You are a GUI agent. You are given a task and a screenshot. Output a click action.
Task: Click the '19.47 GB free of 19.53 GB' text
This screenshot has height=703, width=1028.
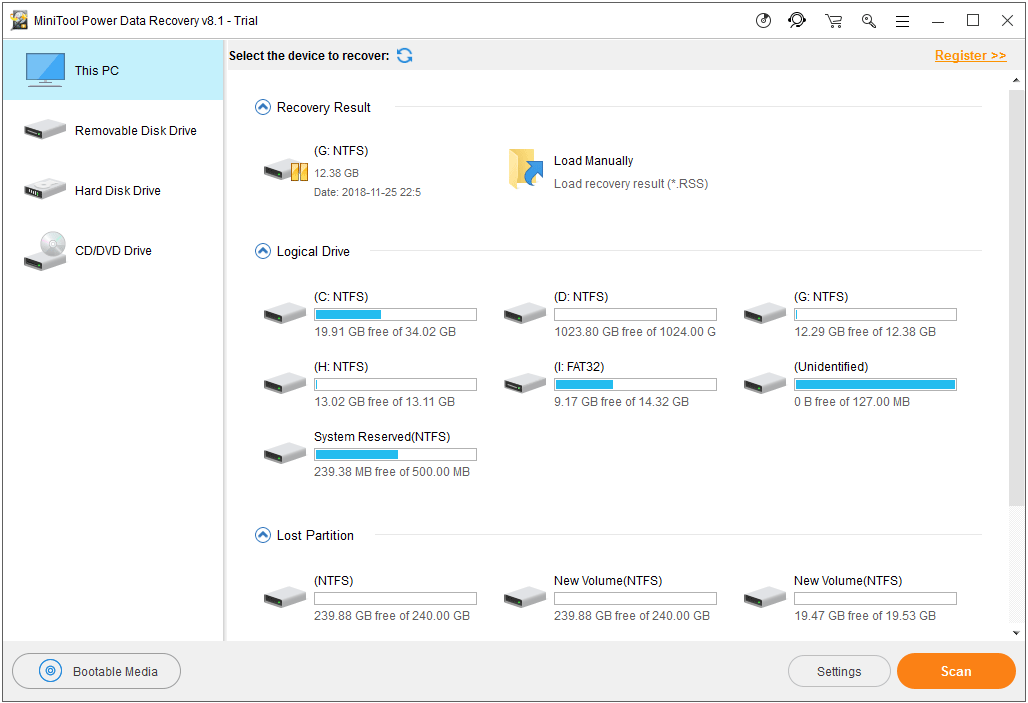(865, 616)
